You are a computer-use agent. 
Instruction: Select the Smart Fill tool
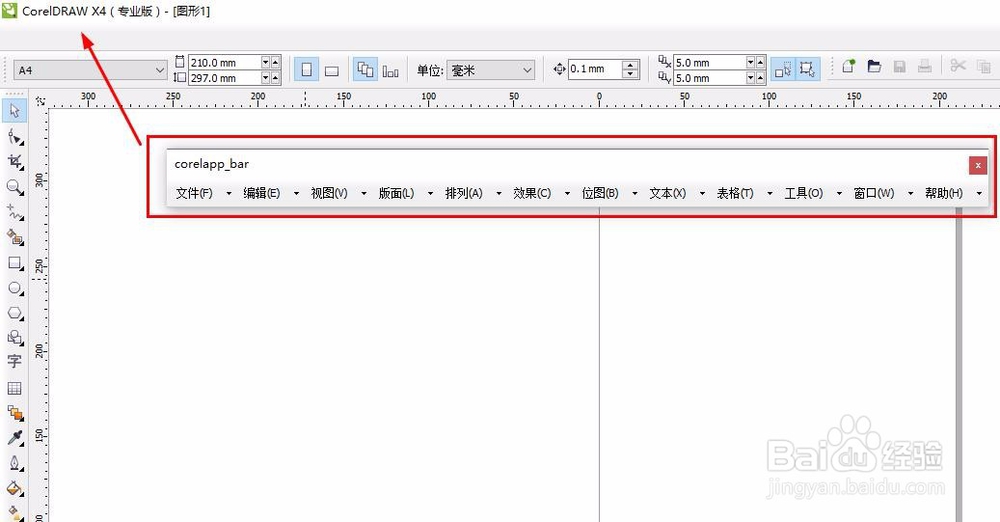(x=14, y=237)
